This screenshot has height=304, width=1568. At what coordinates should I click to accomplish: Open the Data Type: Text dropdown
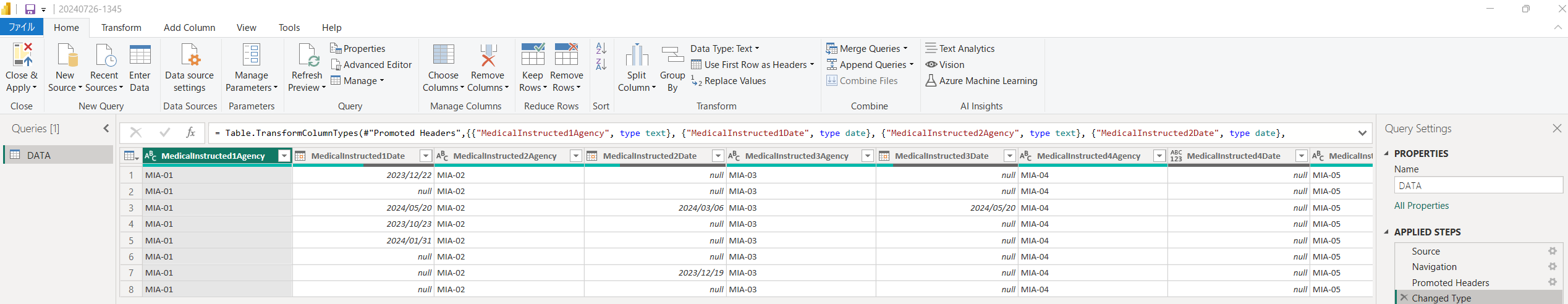725,48
